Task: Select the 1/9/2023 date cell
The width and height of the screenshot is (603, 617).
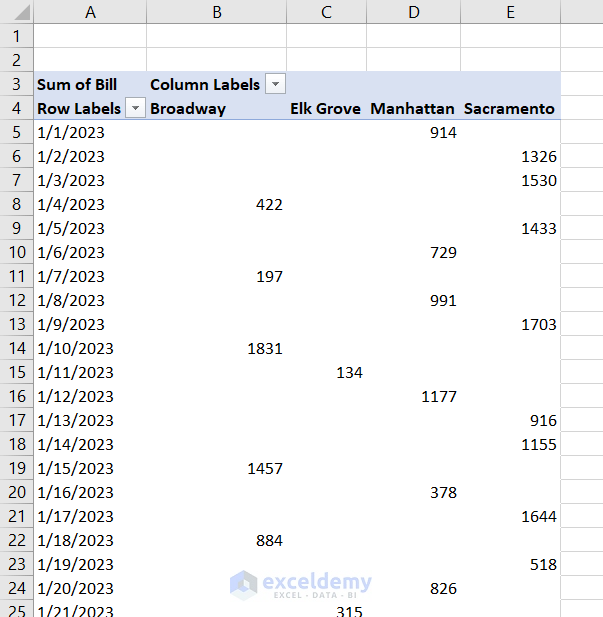Action: (x=90, y=324)
